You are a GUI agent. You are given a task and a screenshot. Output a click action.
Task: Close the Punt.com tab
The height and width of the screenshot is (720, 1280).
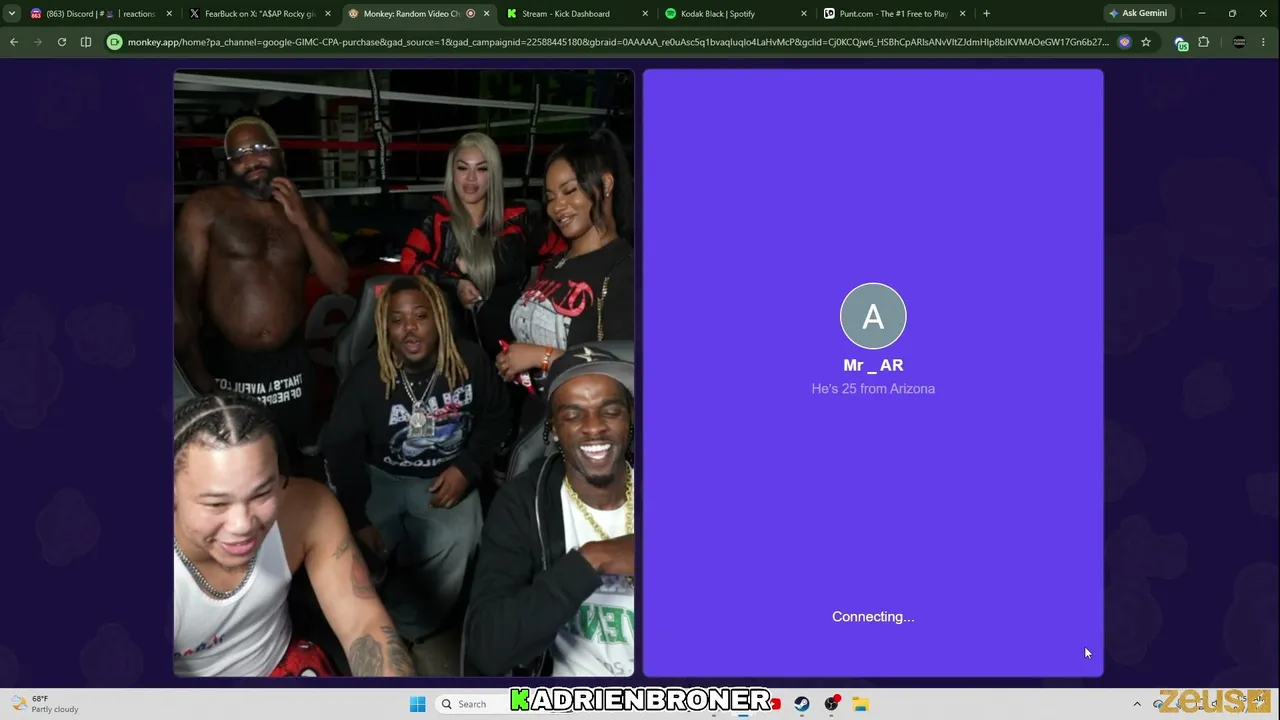tap(963, 14)
